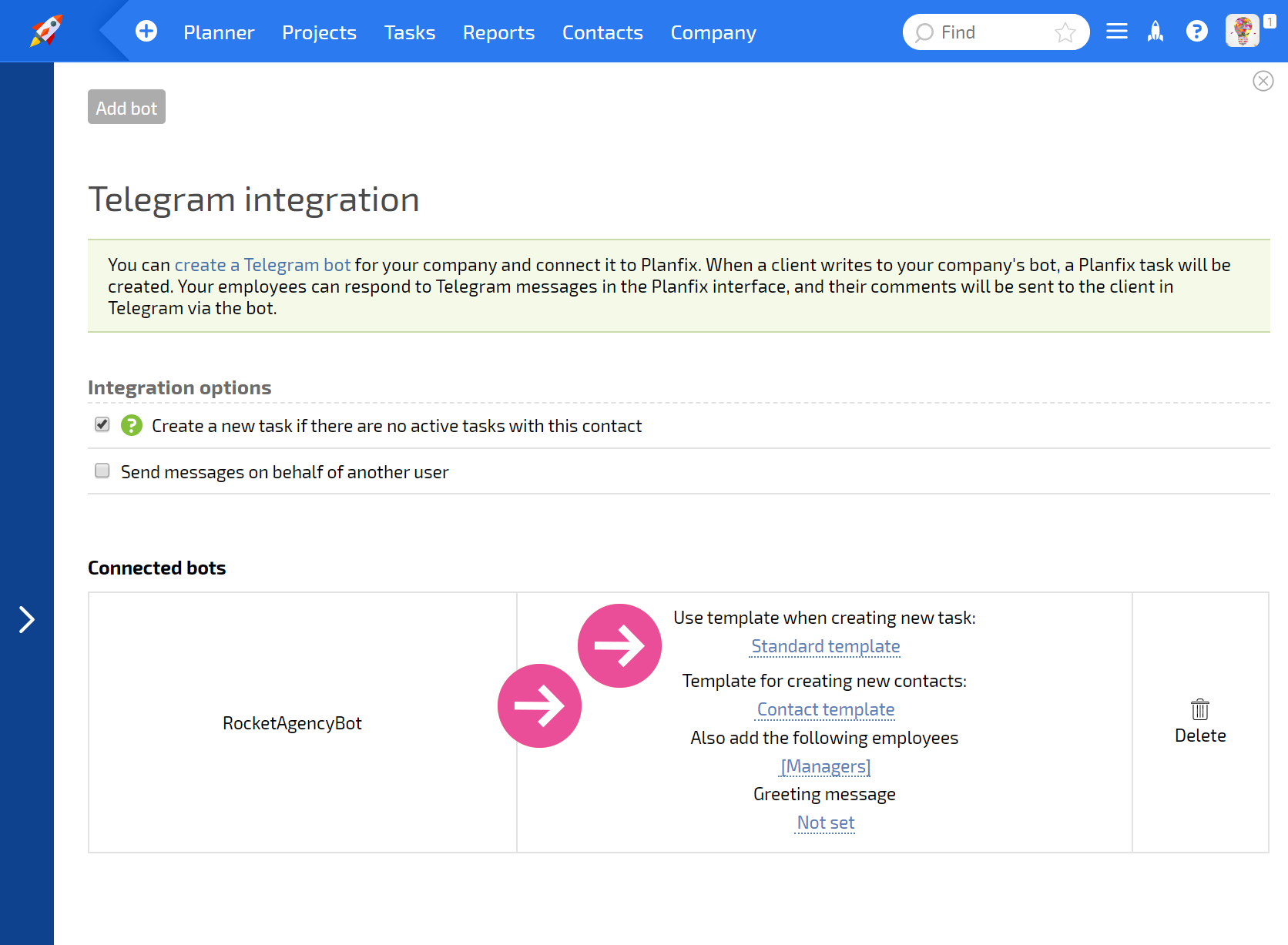The height and width of the screenshot is (945, 1288).
Task: Click Template for creating new contacts label
Action: [x=824, y=681]
